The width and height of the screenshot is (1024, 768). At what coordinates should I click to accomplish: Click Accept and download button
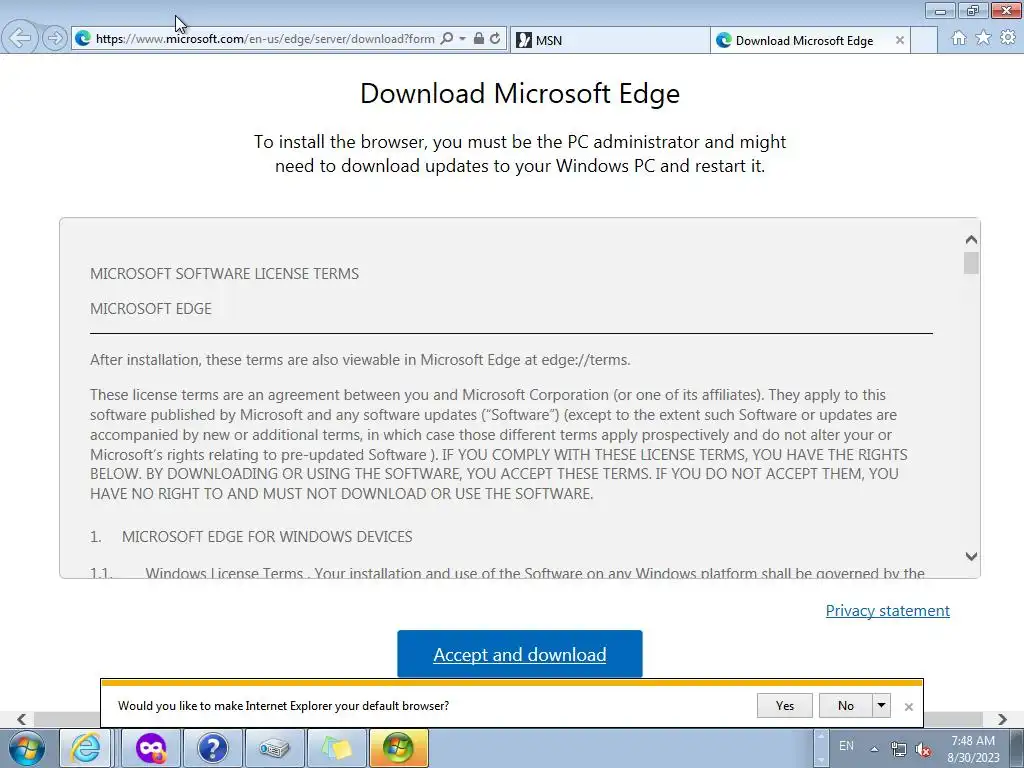pyautogui.click(x=520, y=654)
